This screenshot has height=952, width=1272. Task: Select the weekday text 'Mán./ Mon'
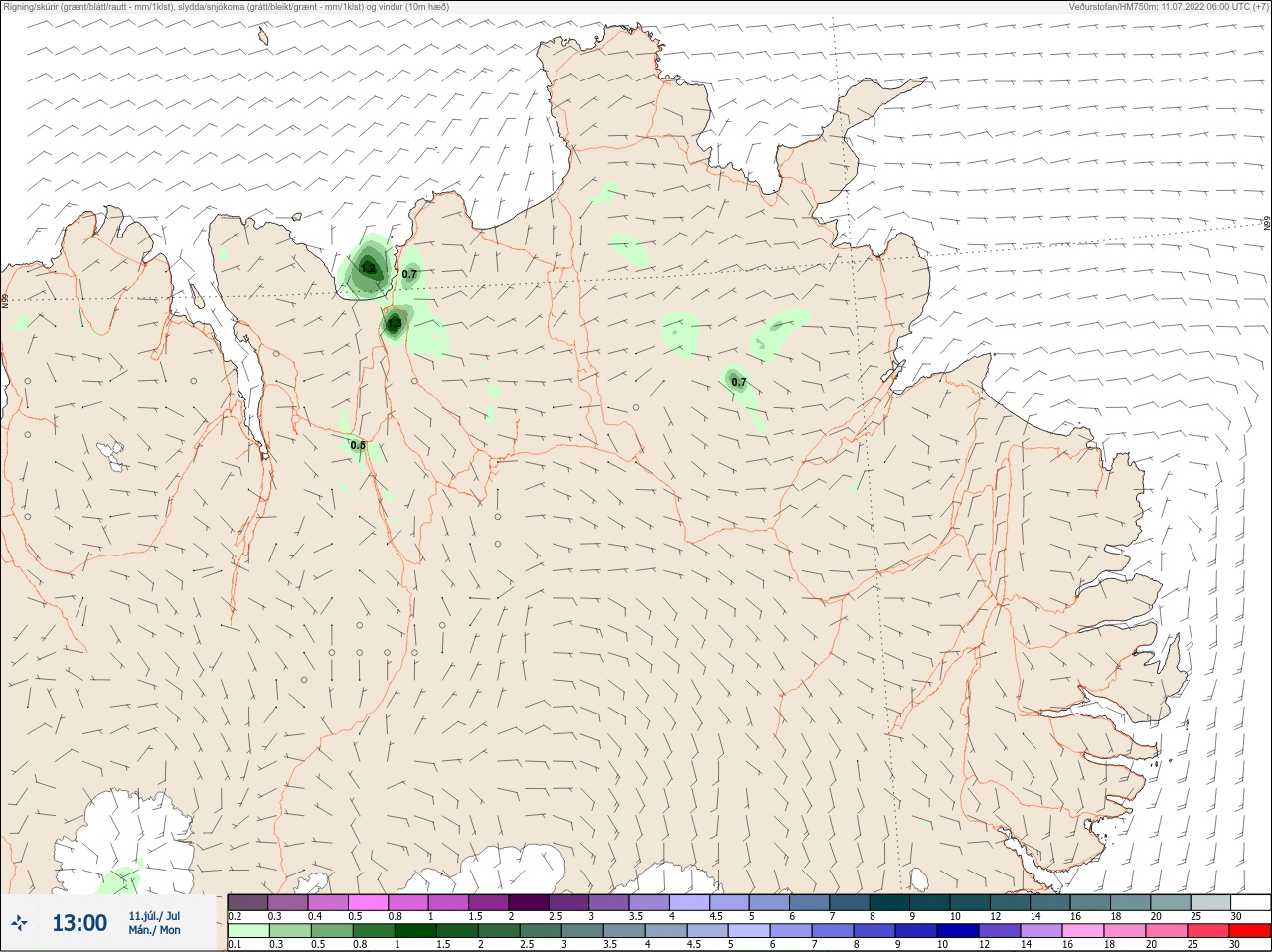point(154,931)
